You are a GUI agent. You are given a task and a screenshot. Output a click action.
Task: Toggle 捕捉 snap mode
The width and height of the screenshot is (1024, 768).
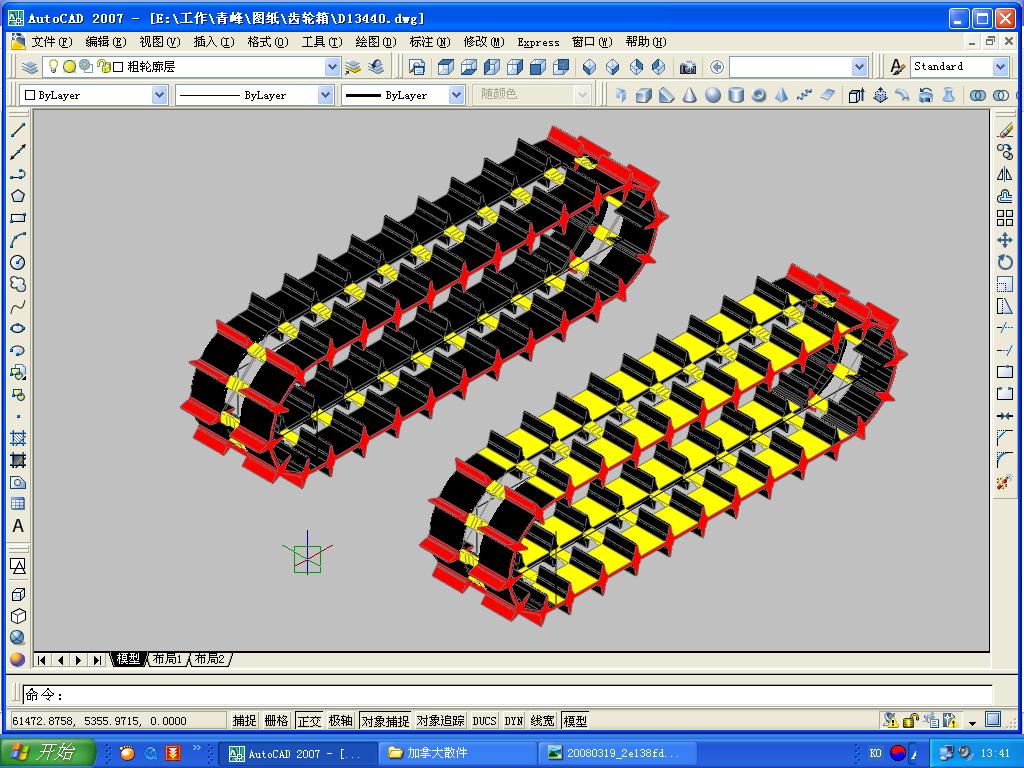(244, 720)
